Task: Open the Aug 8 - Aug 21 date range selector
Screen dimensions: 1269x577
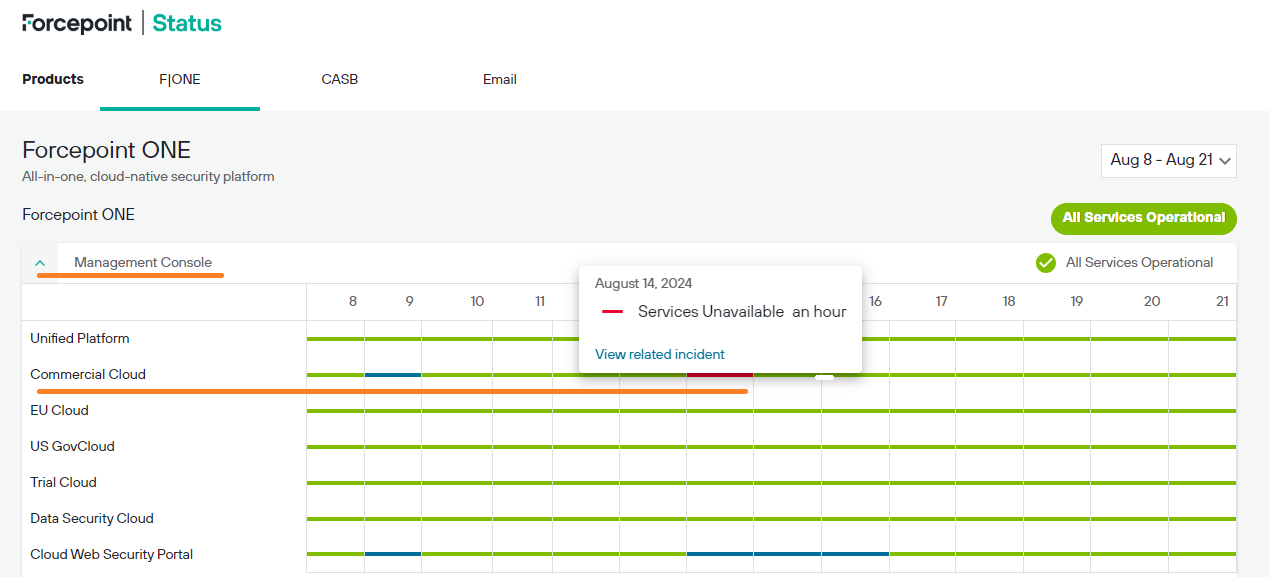Action: pyautogui.click(x=1167, y=160)
